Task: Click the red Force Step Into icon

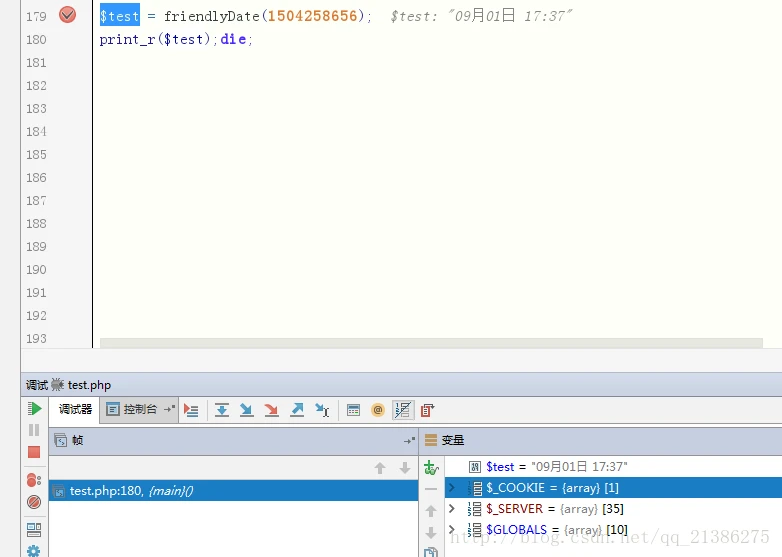Action: pos(272,410)
